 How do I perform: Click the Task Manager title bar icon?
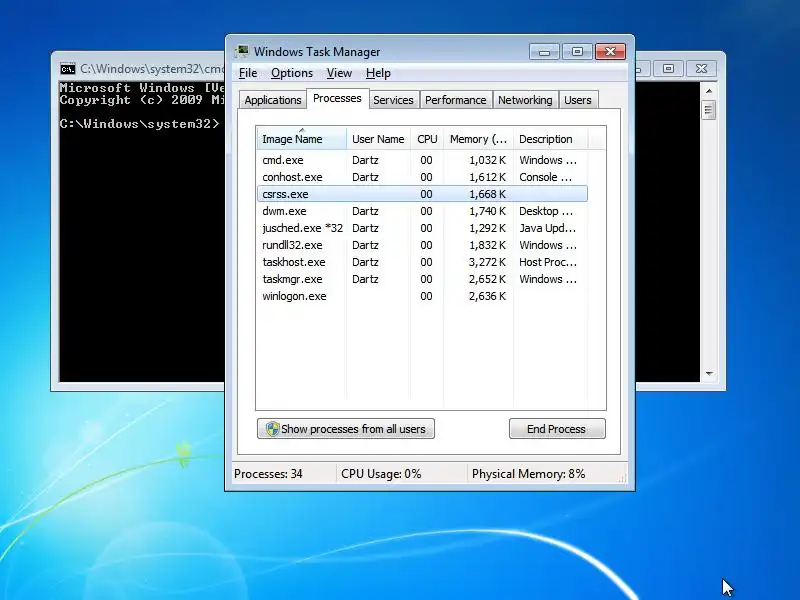242,52
